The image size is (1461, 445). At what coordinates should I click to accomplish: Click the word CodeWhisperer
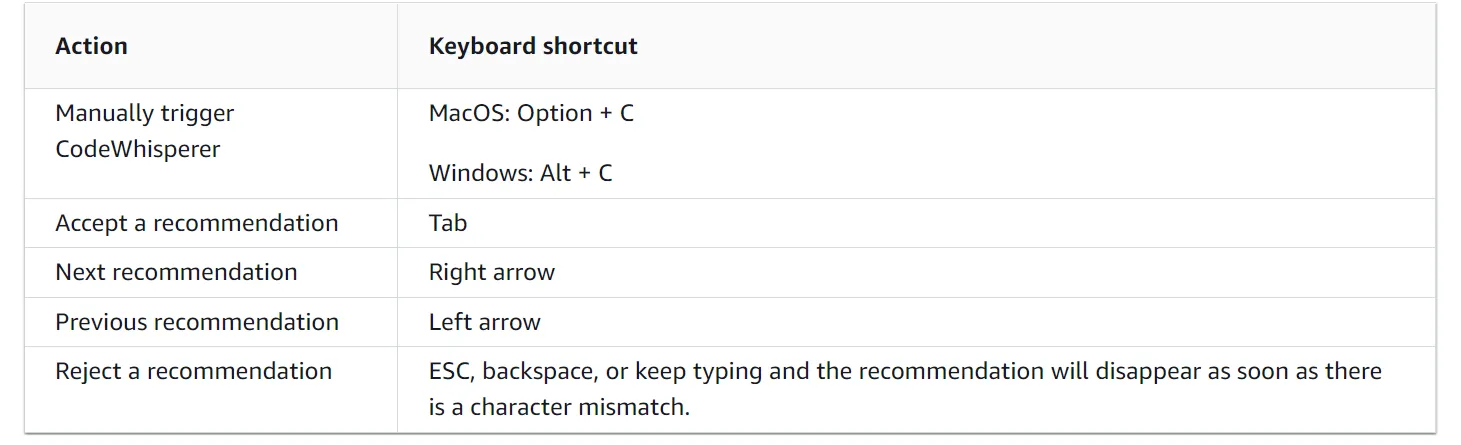click(138, 149)
